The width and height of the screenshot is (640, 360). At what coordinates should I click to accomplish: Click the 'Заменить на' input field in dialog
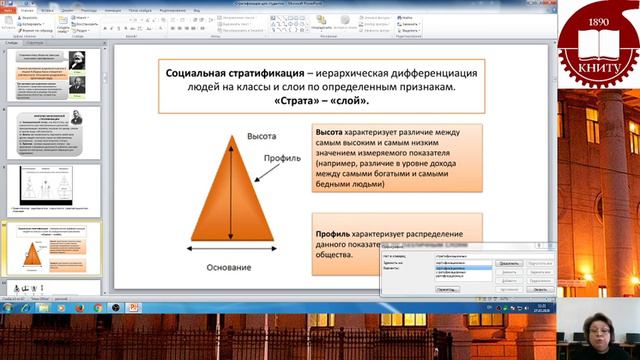click(464, 263)
